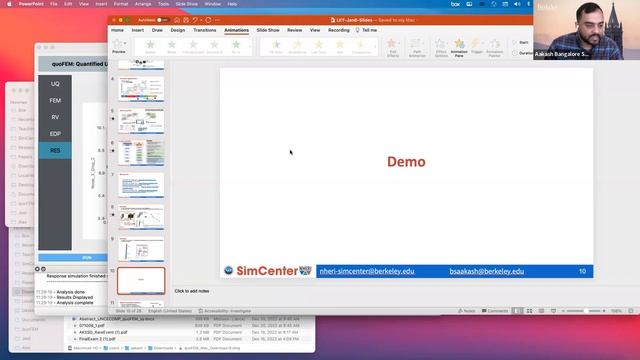Click the Comments button in the status bar
This screenshot has height=360, width=640.
click(495, 311)
